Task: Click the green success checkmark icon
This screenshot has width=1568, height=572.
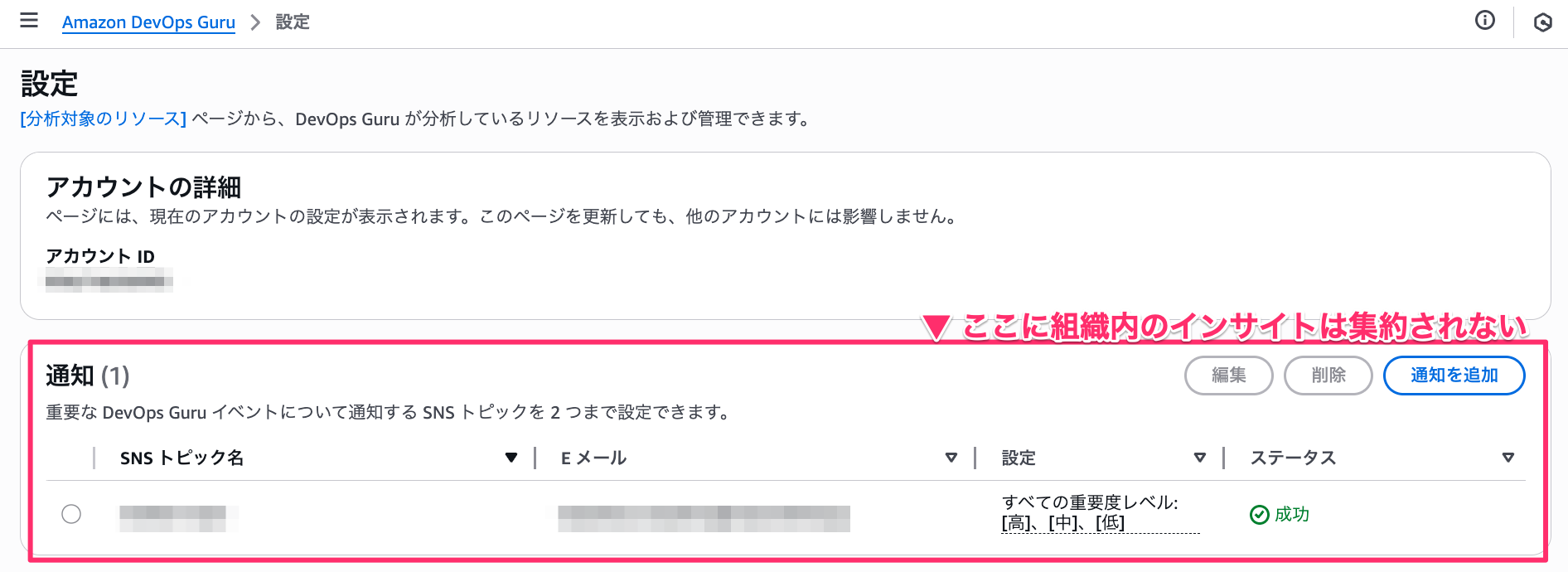Action: click(1259, 515)
